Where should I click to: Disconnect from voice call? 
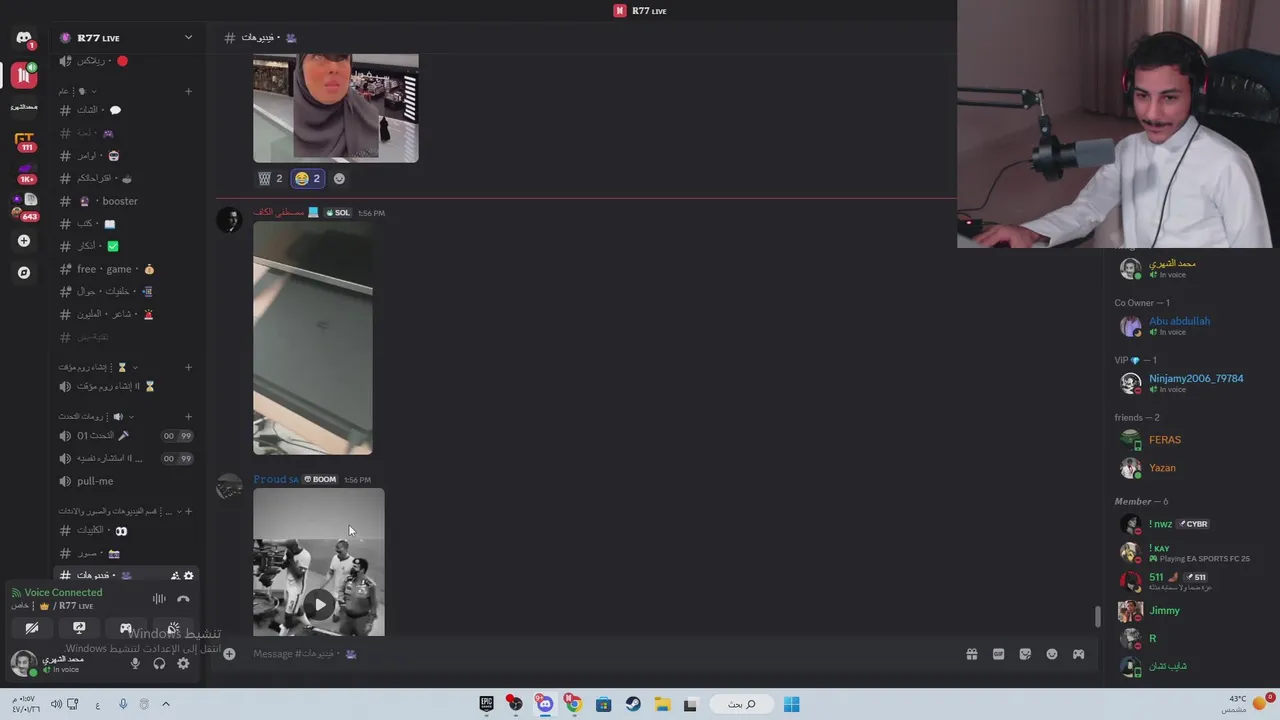pos(183,599)
